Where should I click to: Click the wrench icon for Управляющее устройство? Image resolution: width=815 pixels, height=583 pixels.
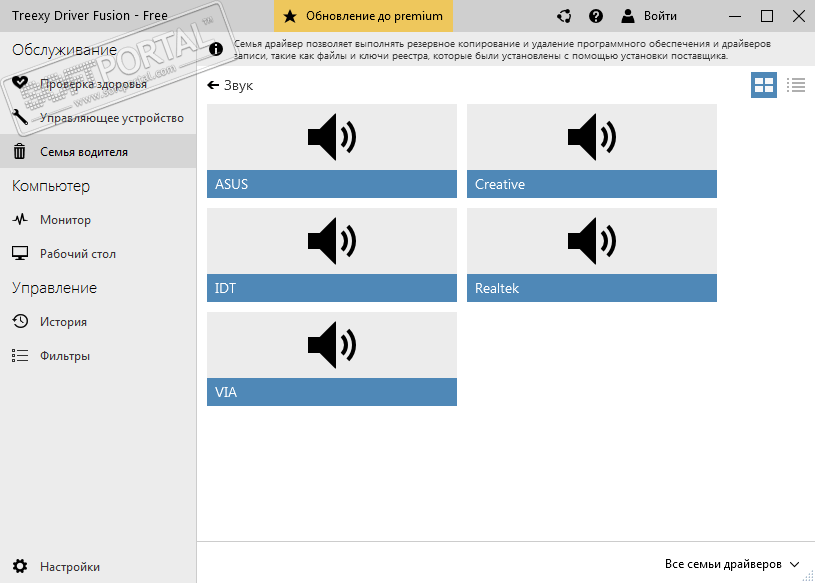[x=20, y=117]
